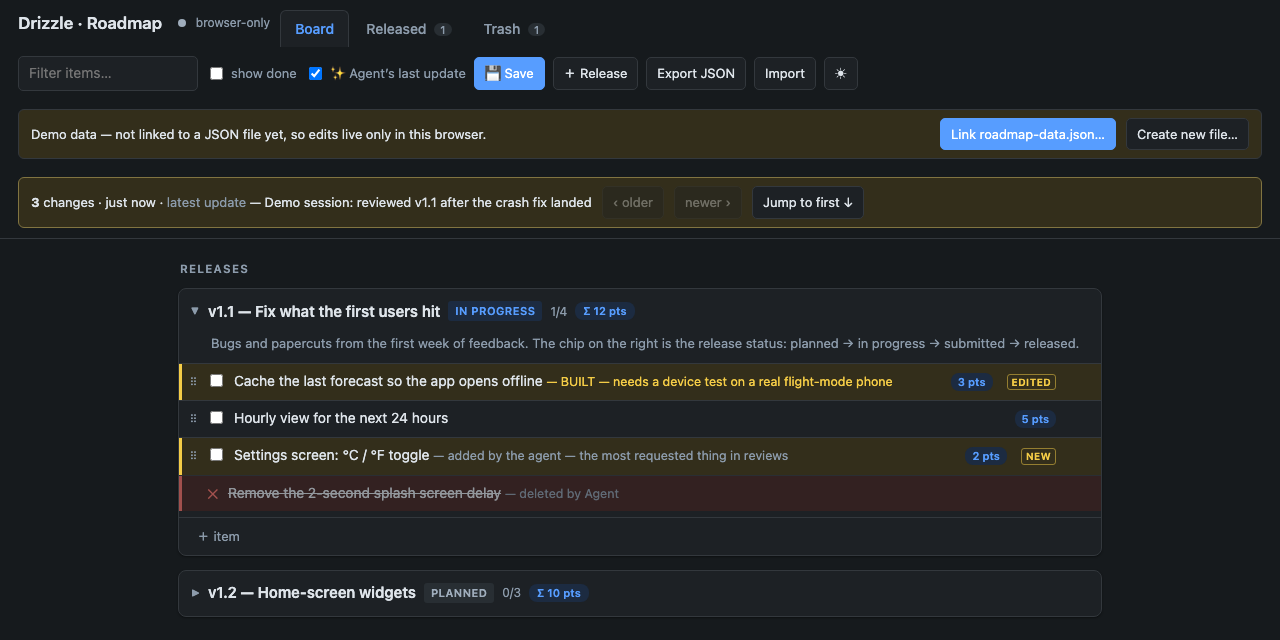Click the 3 pts badge on Cache item

(972, 382)
